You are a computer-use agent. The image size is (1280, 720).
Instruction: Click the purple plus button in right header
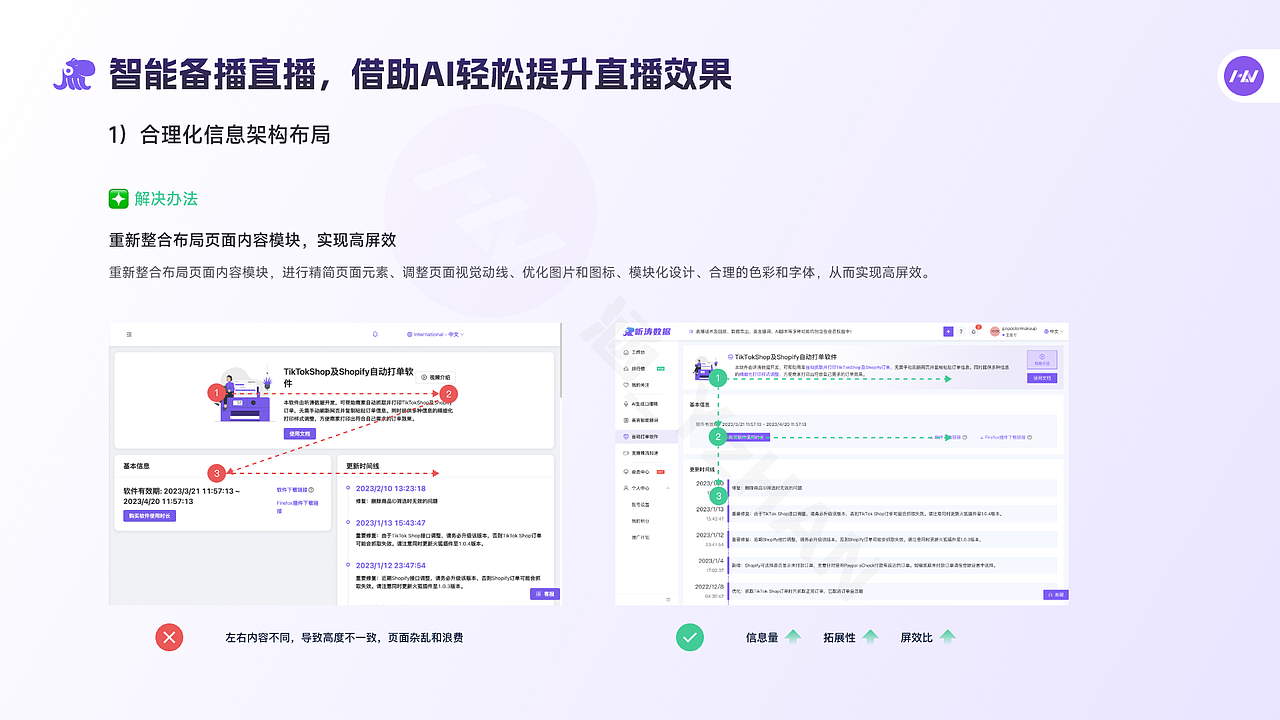coord(948,331)
